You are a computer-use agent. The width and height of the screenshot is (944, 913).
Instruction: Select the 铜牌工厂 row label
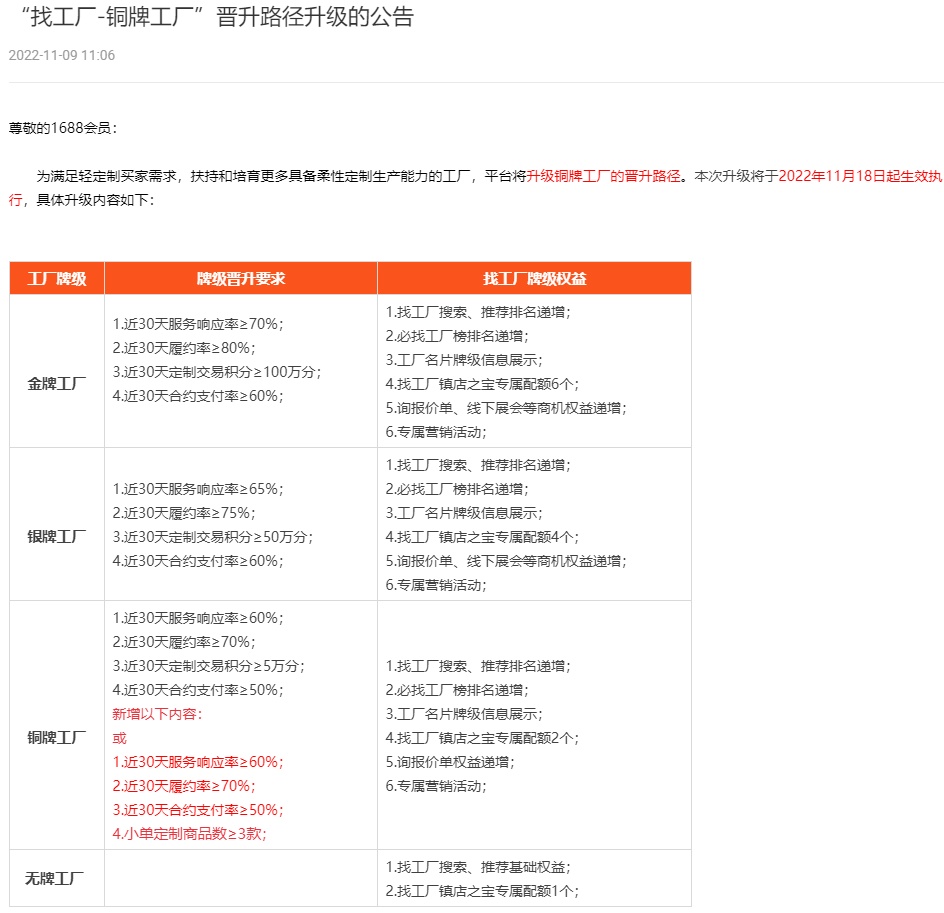(x=57, y=737)
